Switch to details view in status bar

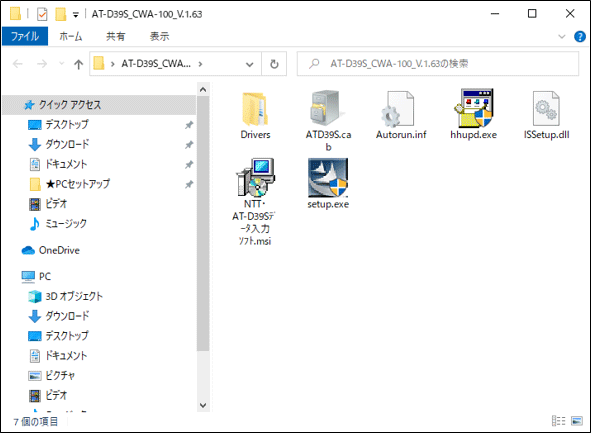tap(559, 421)
